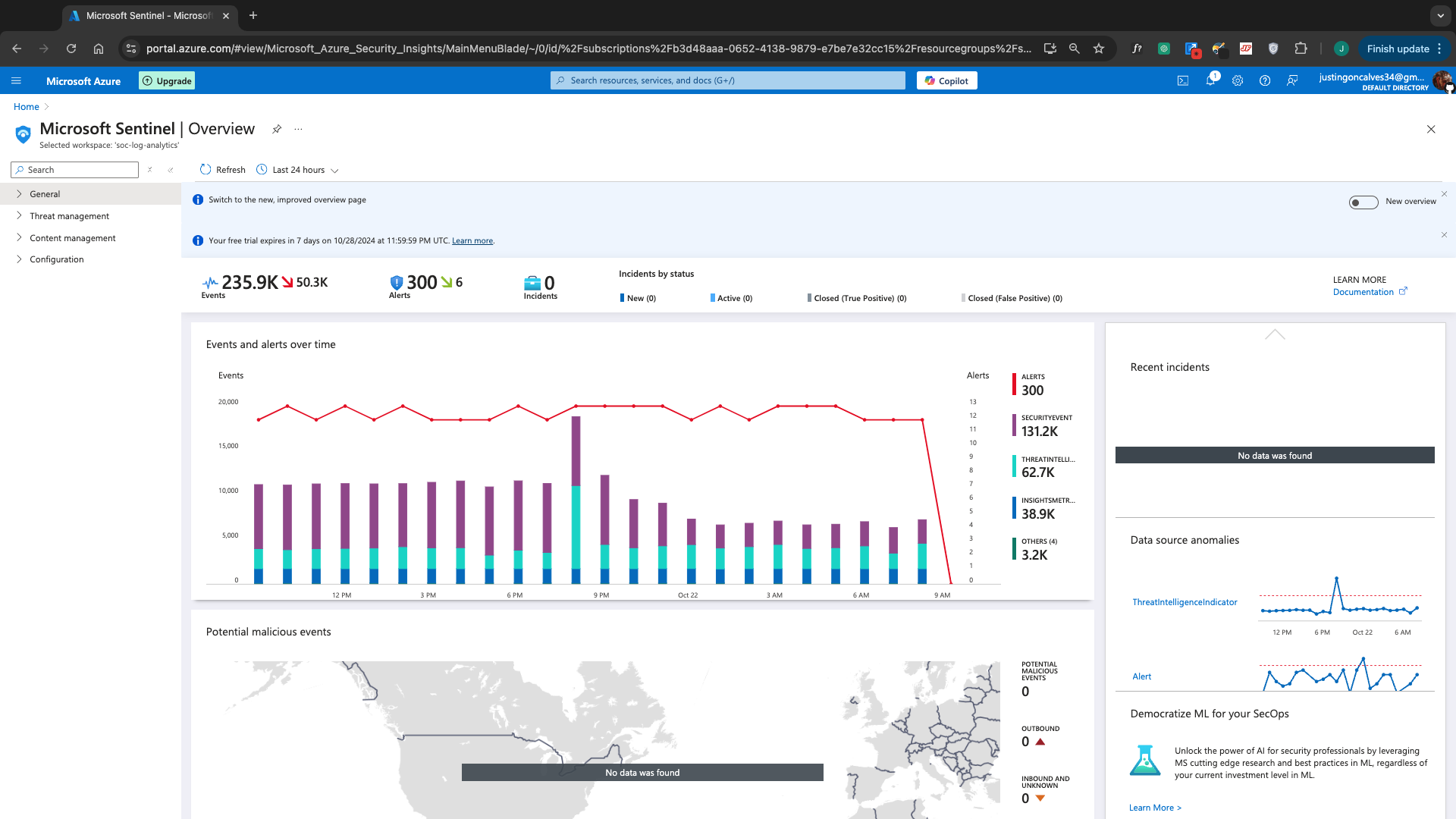Click Finish update in browser
Image resolution: width=1456 pixels, height=819 pixels.
(x=1404, y=49)
